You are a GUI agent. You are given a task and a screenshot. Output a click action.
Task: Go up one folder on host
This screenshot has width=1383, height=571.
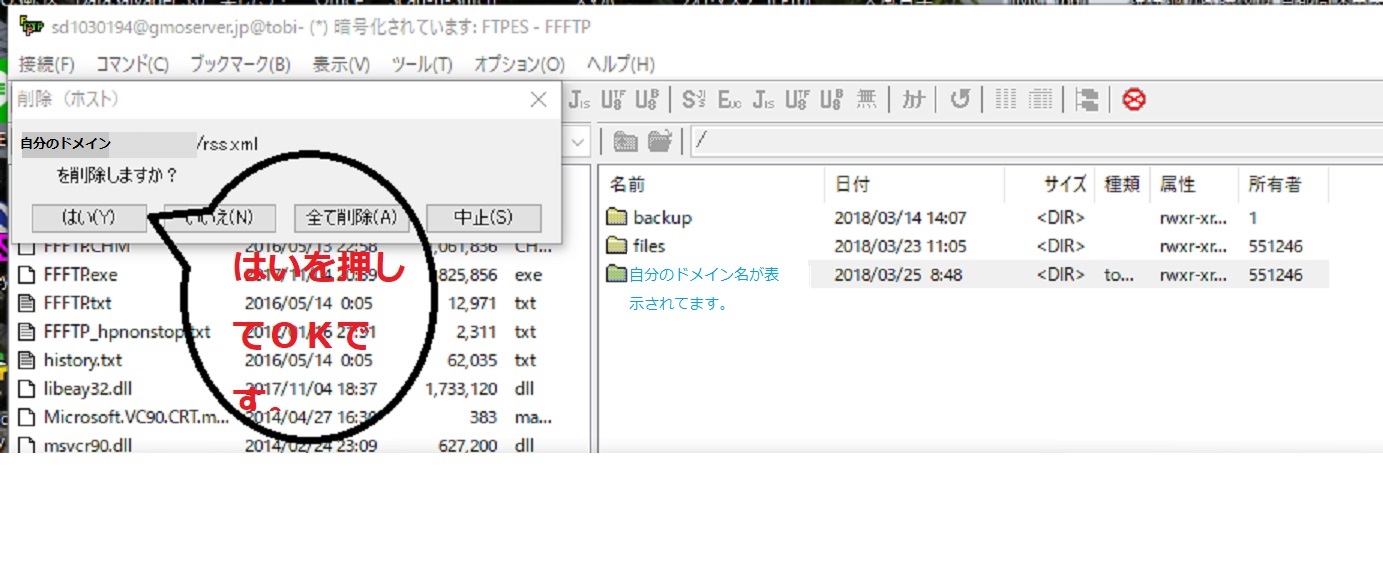click(x=625, y=142)
